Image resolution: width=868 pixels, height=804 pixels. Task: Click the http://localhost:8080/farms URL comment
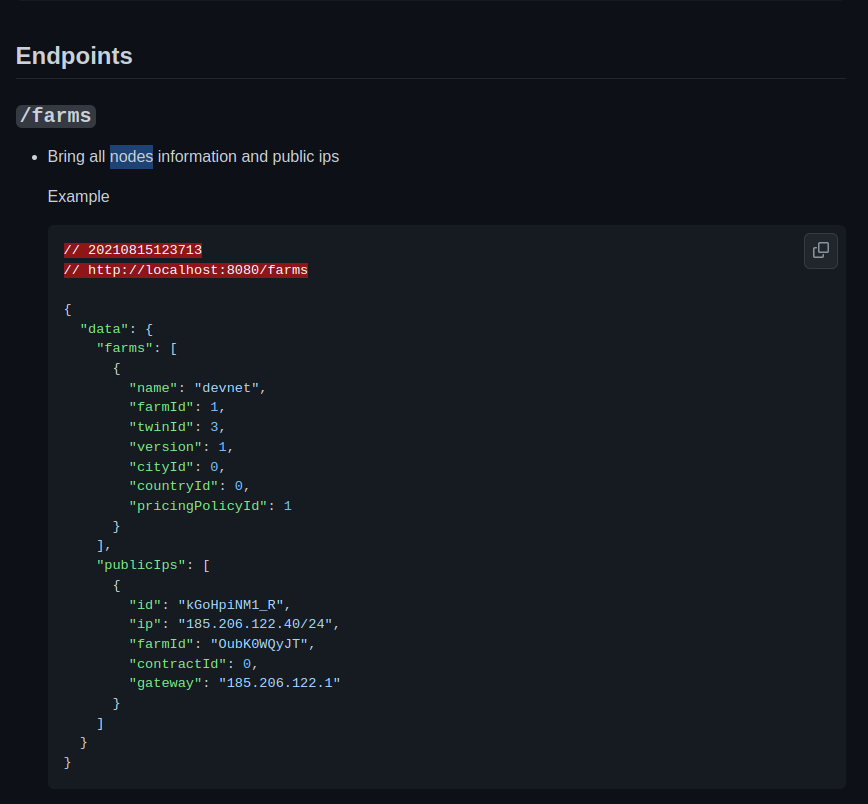pyautogui.click(x=185, y=270)
